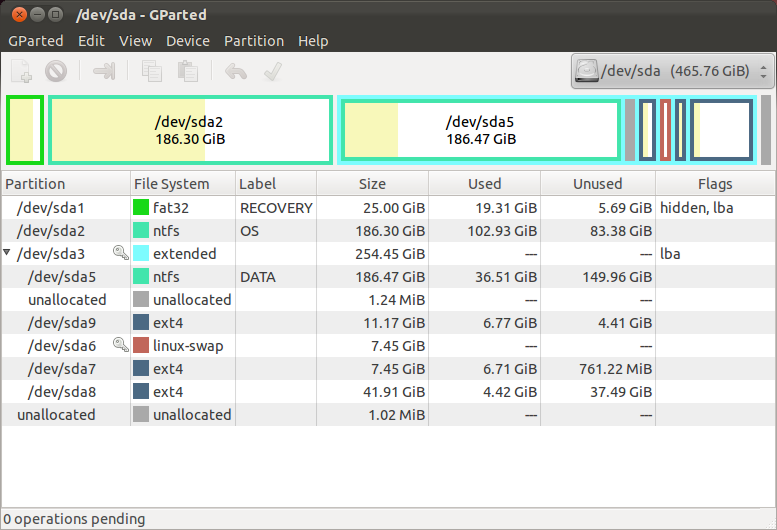Click the key icon beside /dev/sda6

[x=120, y=345]
